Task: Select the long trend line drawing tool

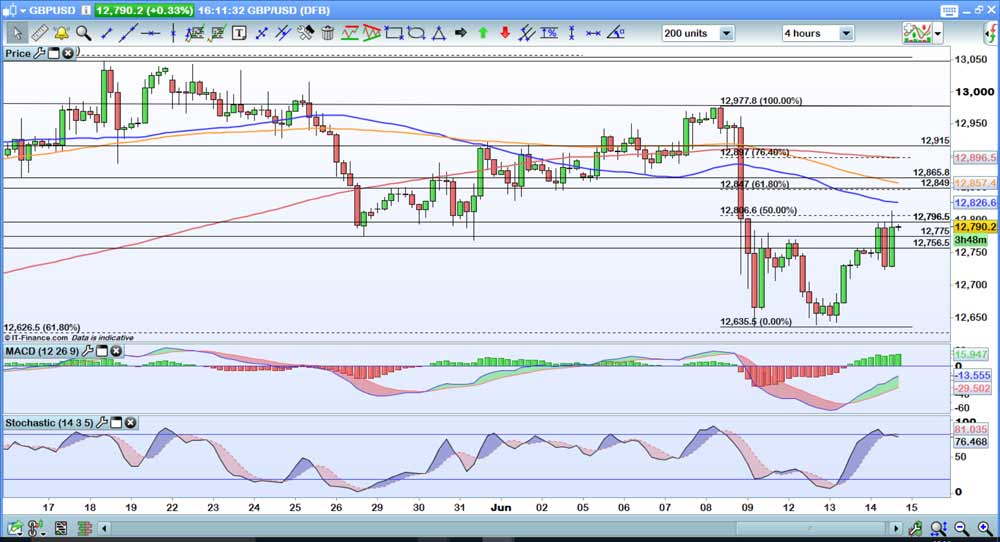Action: point(128,33)
